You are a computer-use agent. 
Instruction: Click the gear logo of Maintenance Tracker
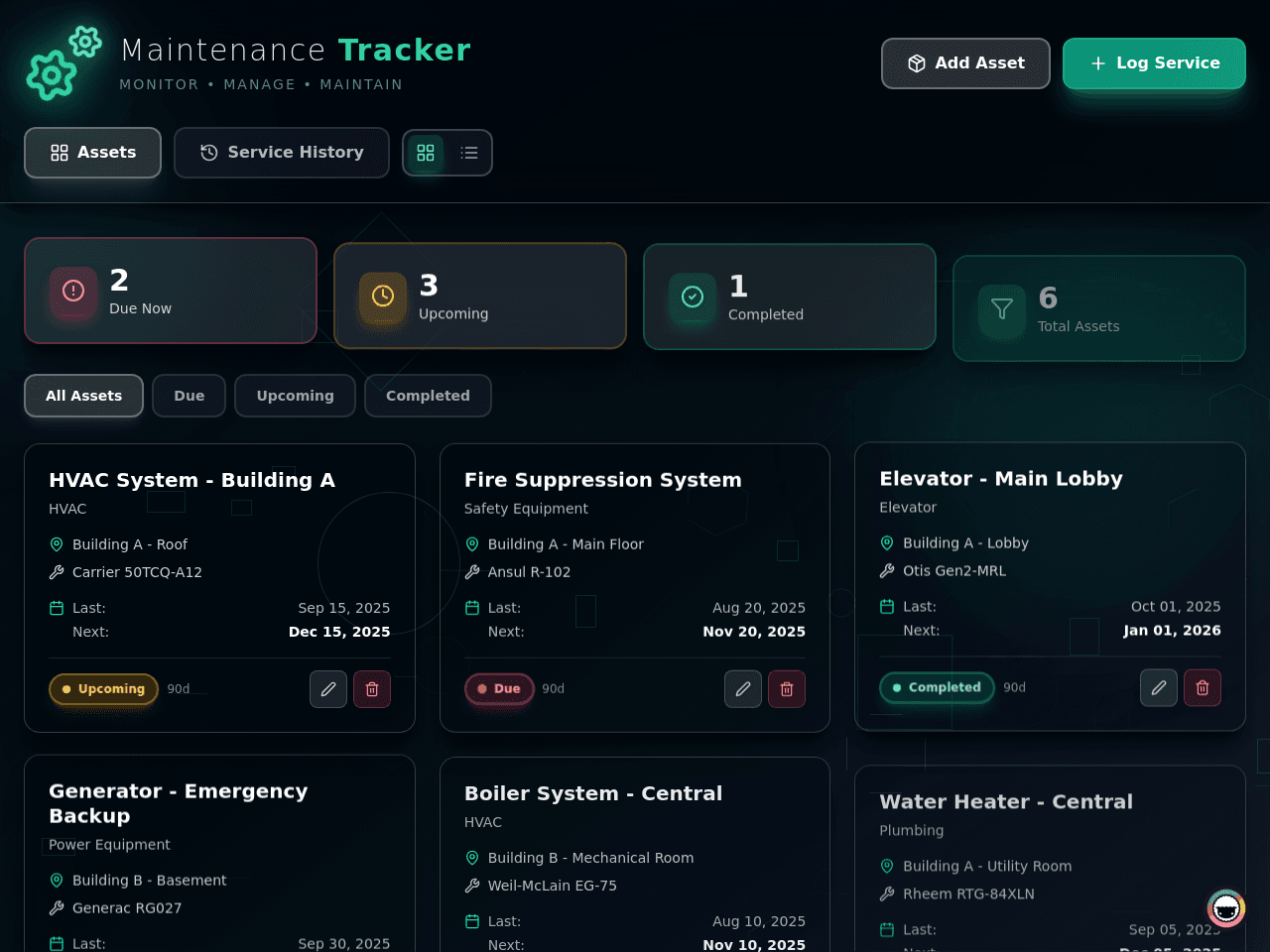(64, 63)
